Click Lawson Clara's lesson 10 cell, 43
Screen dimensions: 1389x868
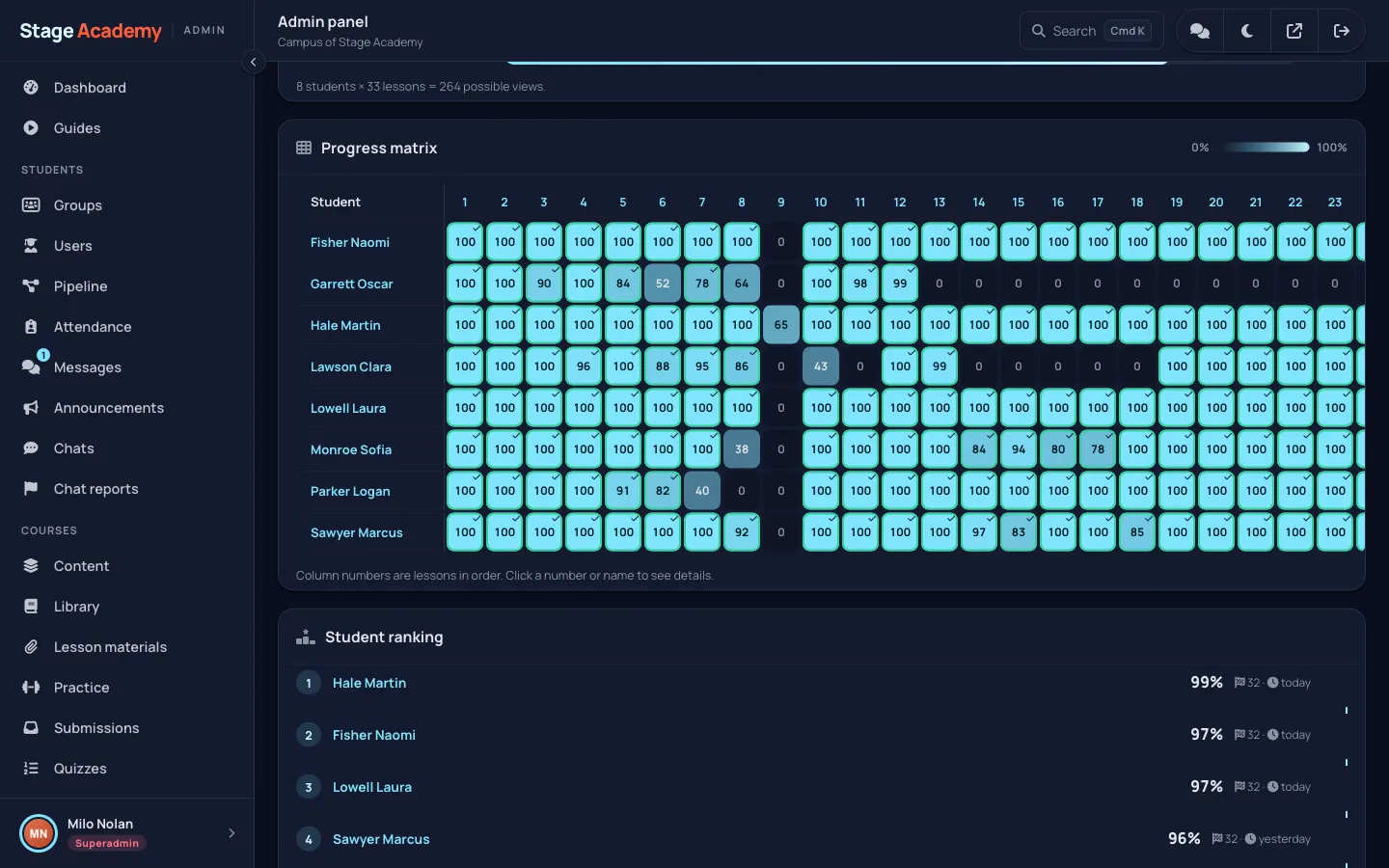click(821, 366)
